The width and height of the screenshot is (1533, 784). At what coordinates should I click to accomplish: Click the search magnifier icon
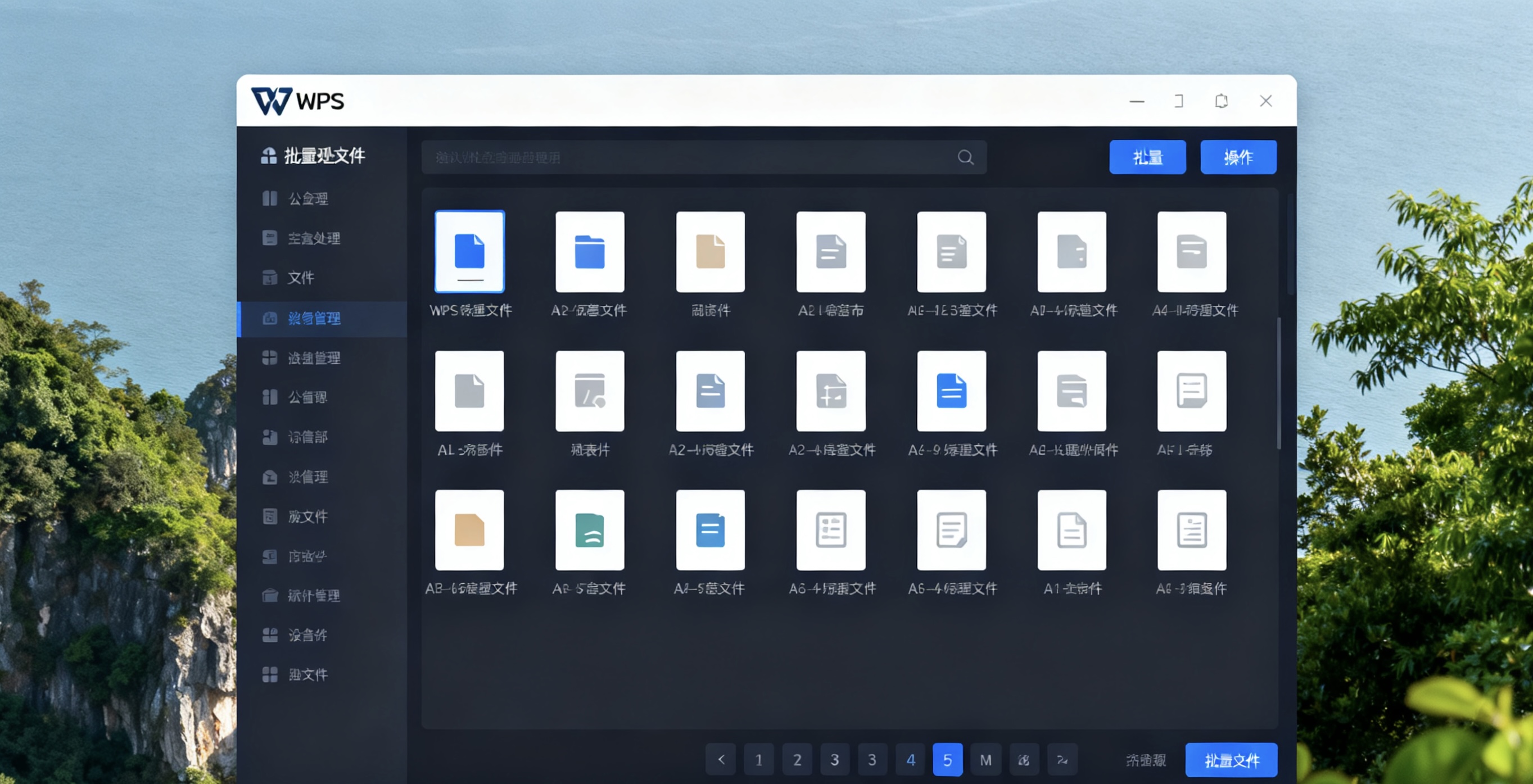965,157
